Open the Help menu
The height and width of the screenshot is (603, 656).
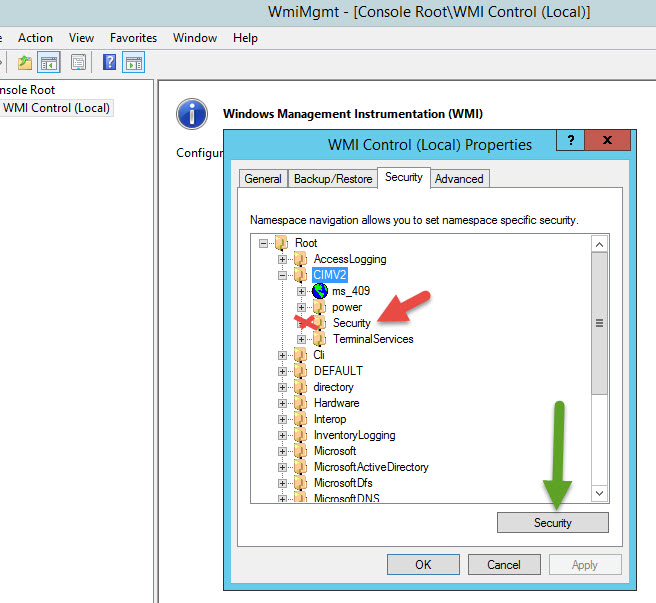pyautogui.click(x=245, y=38)
